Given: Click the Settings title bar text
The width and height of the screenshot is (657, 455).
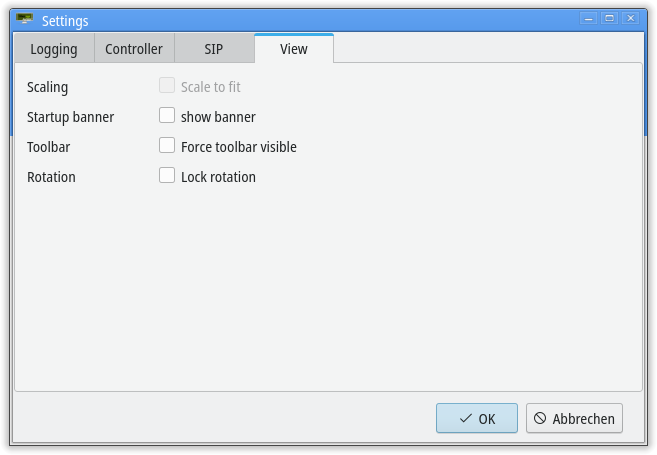Looking at the screenshot, I should [x=65, y=21].
